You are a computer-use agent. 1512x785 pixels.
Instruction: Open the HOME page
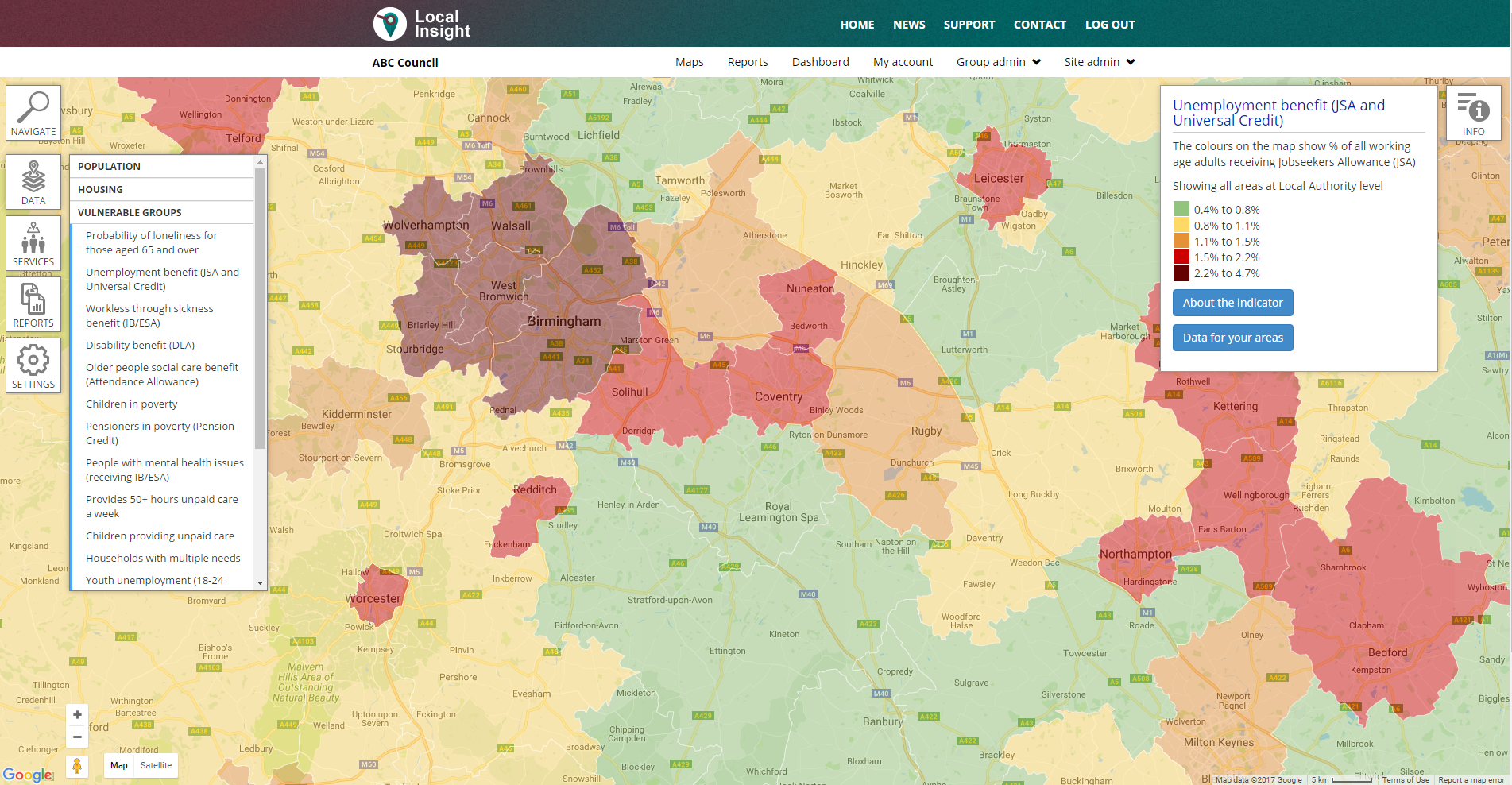pyautogui.click(x=857, y=25)
